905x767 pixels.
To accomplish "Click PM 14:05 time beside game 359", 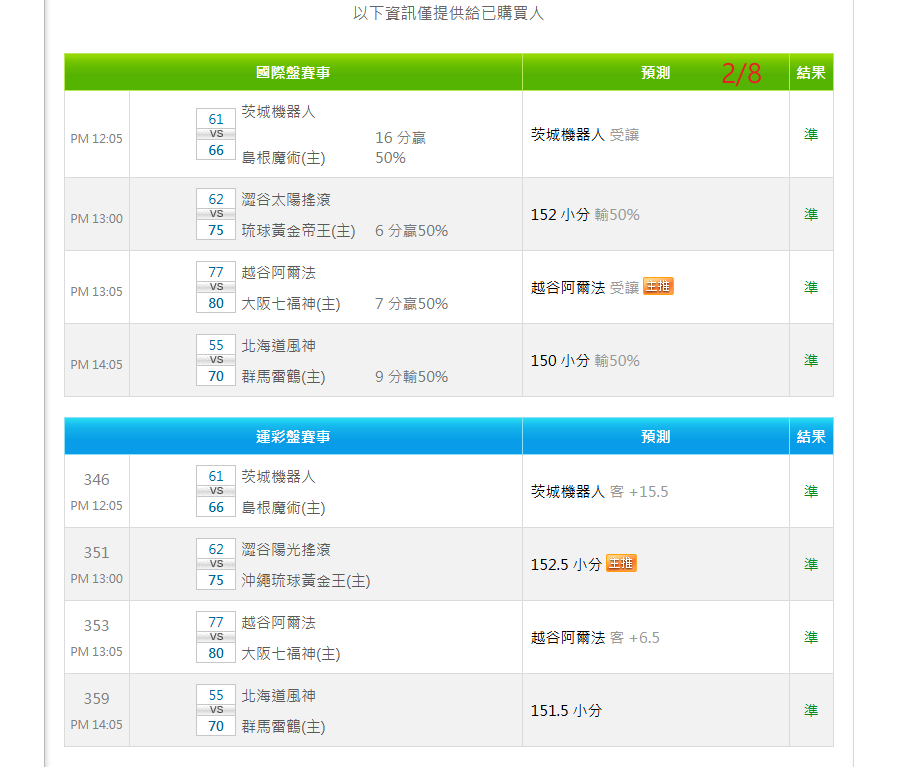I will tap(96, 724).
